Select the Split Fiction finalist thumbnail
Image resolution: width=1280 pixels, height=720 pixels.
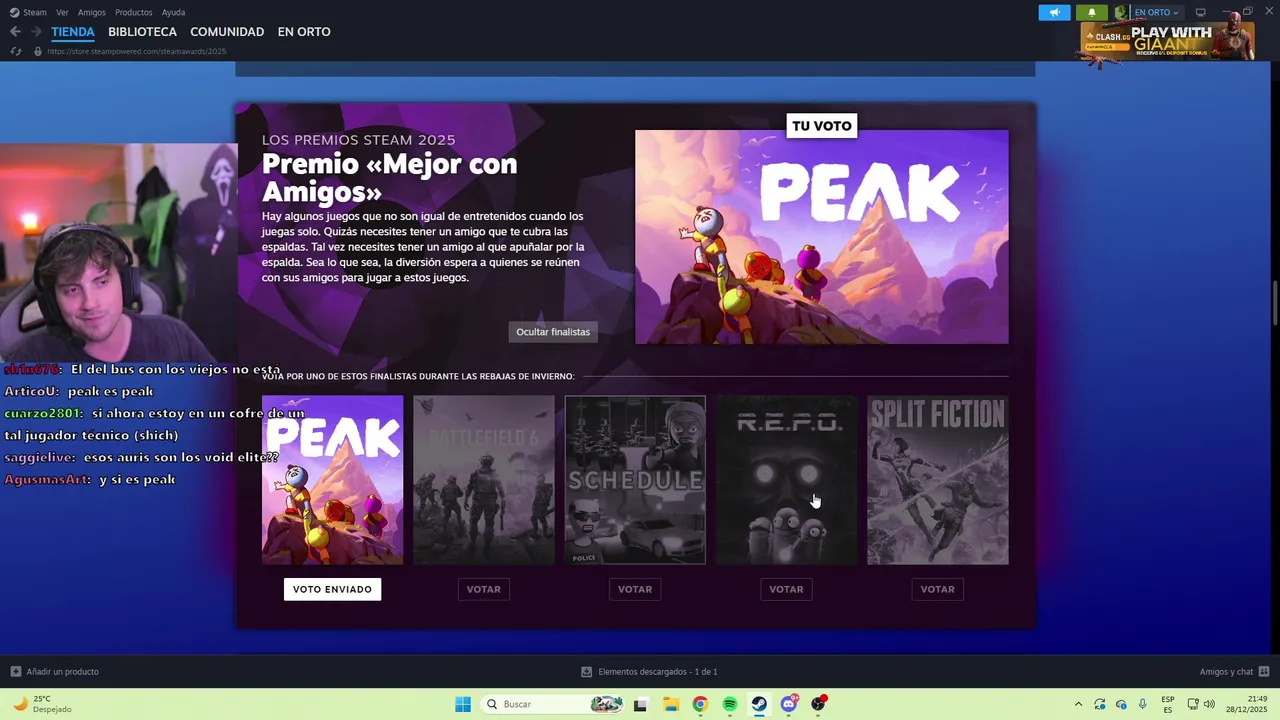pos(937,480)
